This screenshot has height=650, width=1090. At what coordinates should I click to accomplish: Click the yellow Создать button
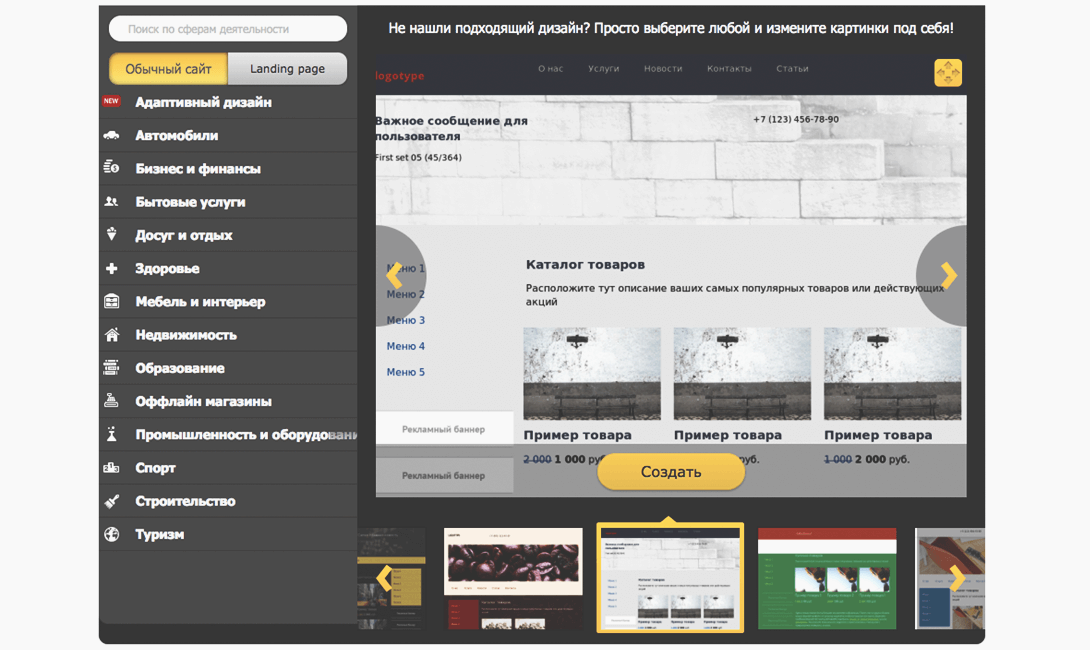pyautogui.click(x=671, y=472)
